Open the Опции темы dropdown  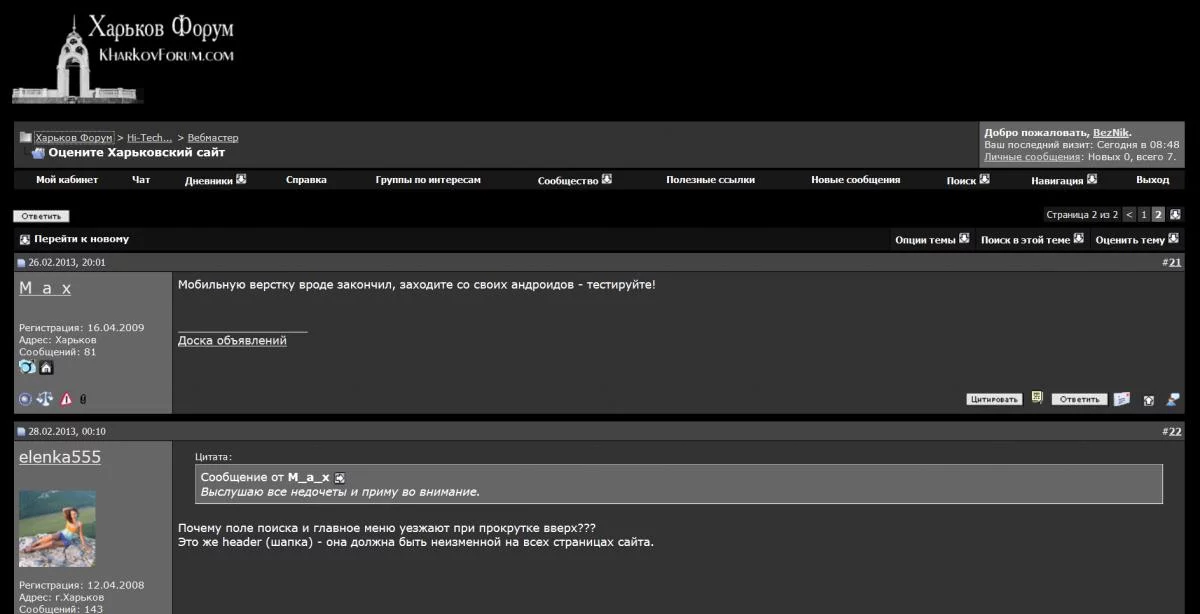932,239
